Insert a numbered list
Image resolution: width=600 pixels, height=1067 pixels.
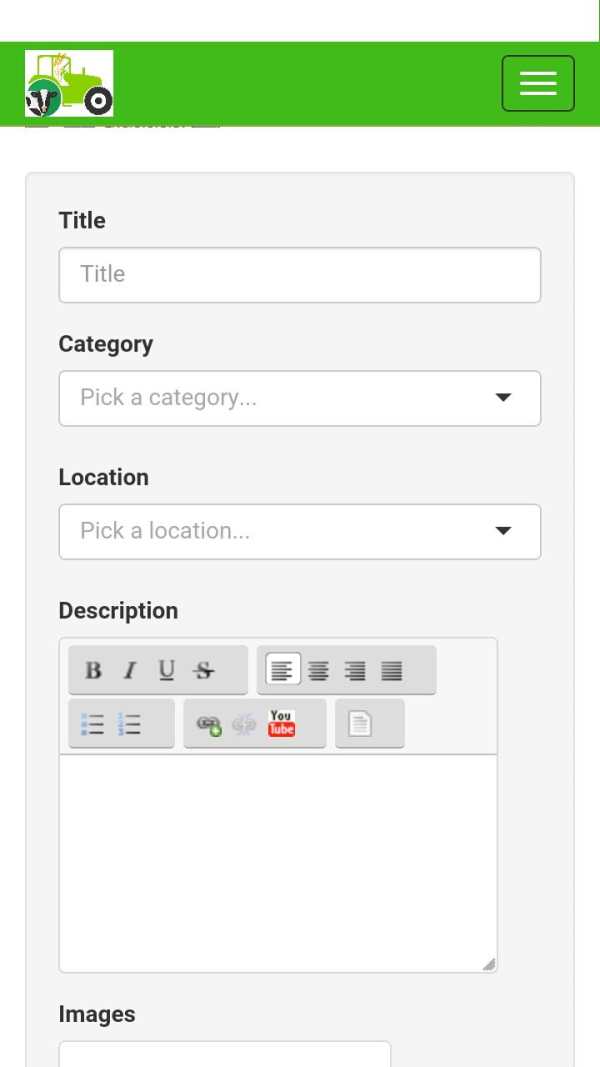click(x=129, y=724)
